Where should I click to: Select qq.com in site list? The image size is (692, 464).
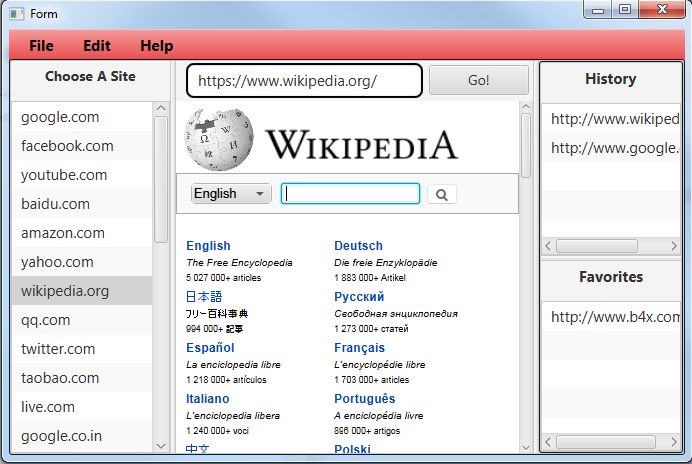tap(82, 320)
